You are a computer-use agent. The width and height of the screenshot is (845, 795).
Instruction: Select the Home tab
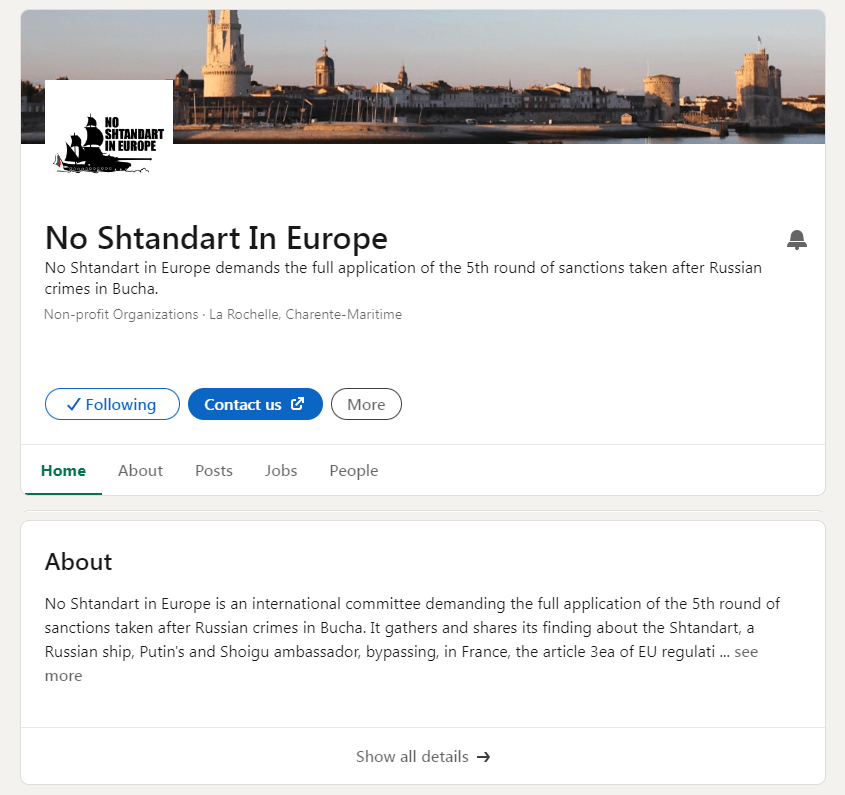click(x=63, y=470)
